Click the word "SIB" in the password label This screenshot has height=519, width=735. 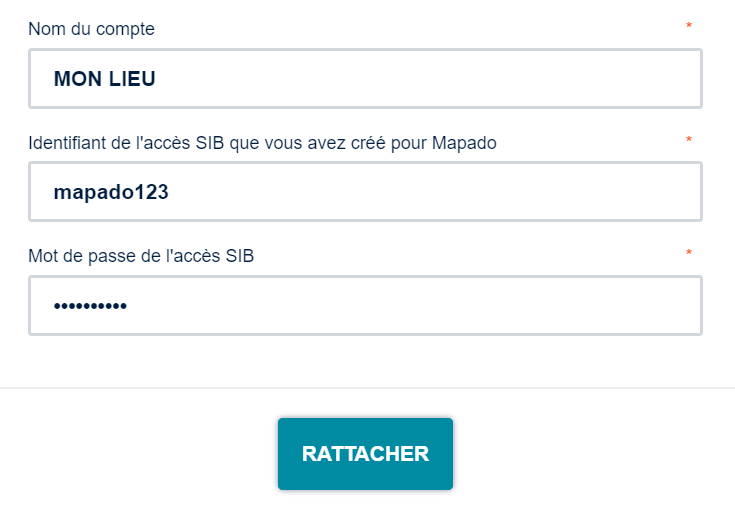pos(239,256)
